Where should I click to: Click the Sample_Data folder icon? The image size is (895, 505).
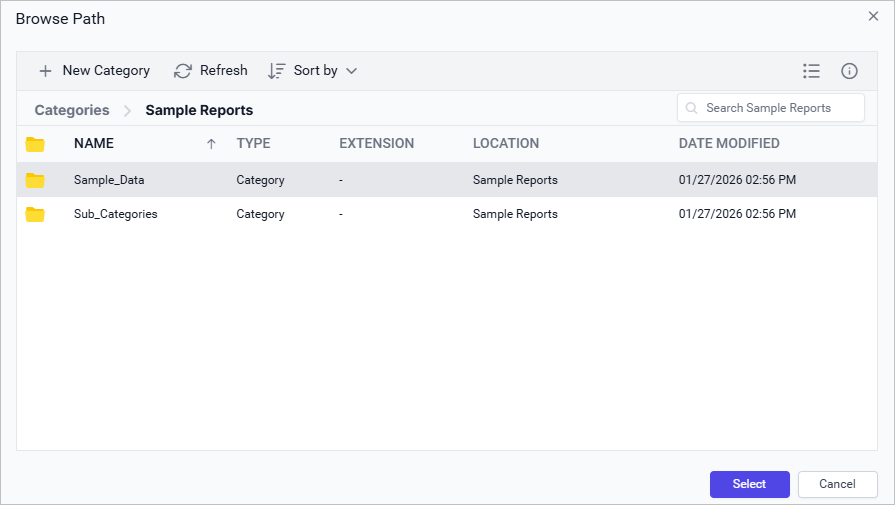(x=36, y=180)
